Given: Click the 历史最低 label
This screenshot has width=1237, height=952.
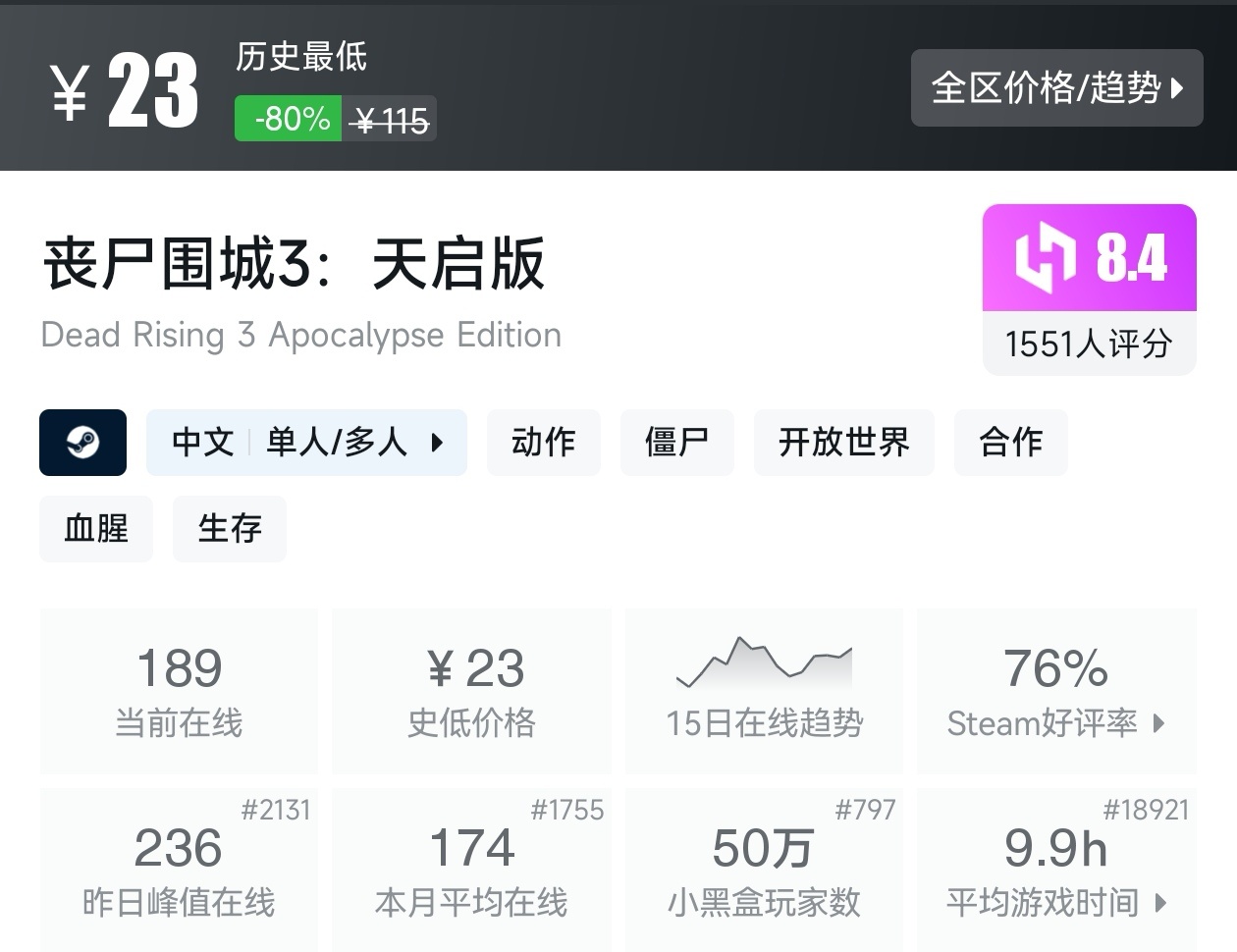Looking at the screenshot, I should pyautogui.click(x=301, y=56).
